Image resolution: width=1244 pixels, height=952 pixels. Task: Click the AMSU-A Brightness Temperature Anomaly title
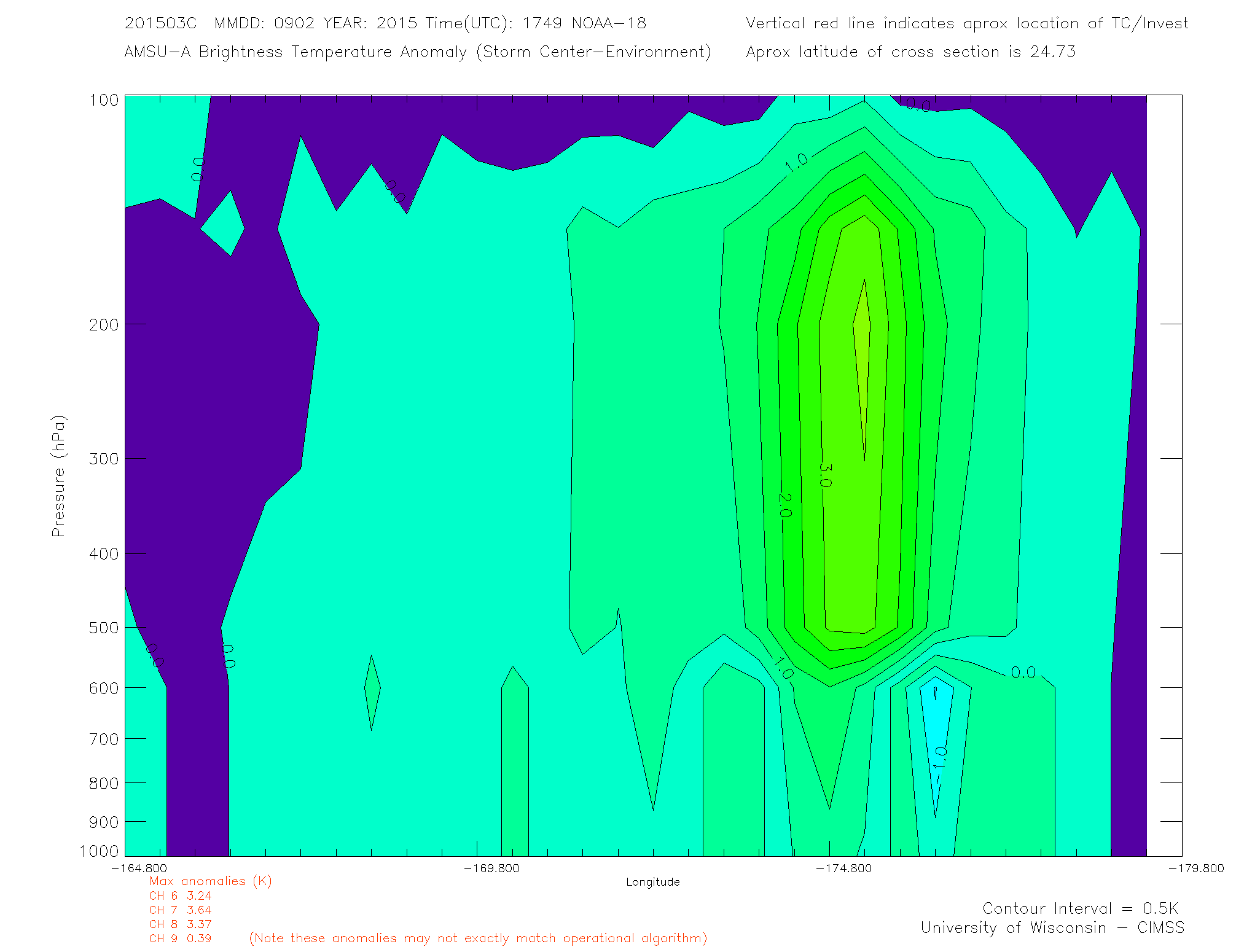[417, 52]
